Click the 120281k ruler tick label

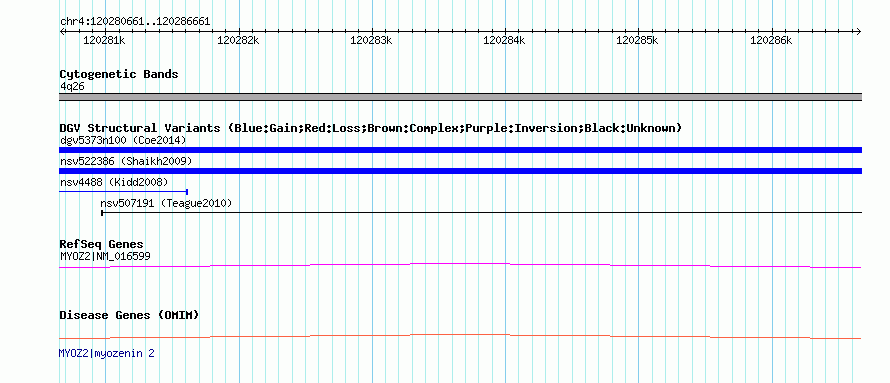[104, 40]
